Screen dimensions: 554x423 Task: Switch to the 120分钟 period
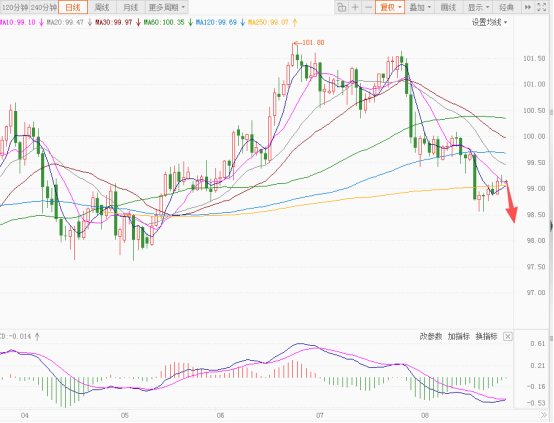[14, 7]
